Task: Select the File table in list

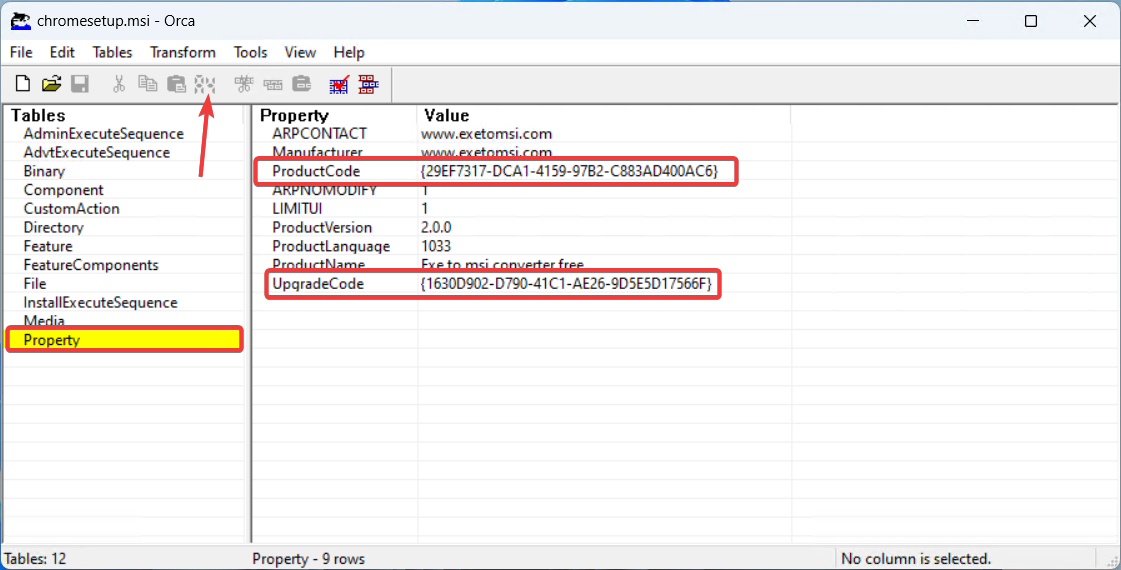Action: click(34, 283)
